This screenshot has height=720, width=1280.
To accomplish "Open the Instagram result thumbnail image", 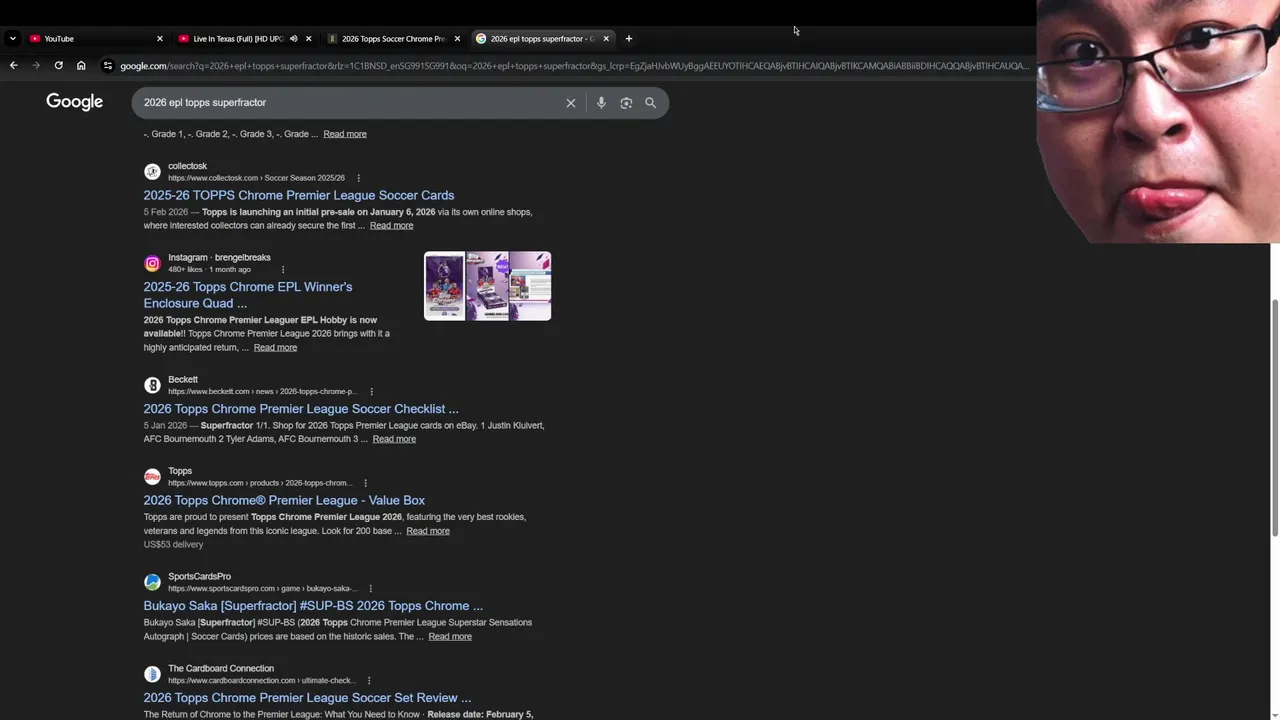I will pos(487,286).
